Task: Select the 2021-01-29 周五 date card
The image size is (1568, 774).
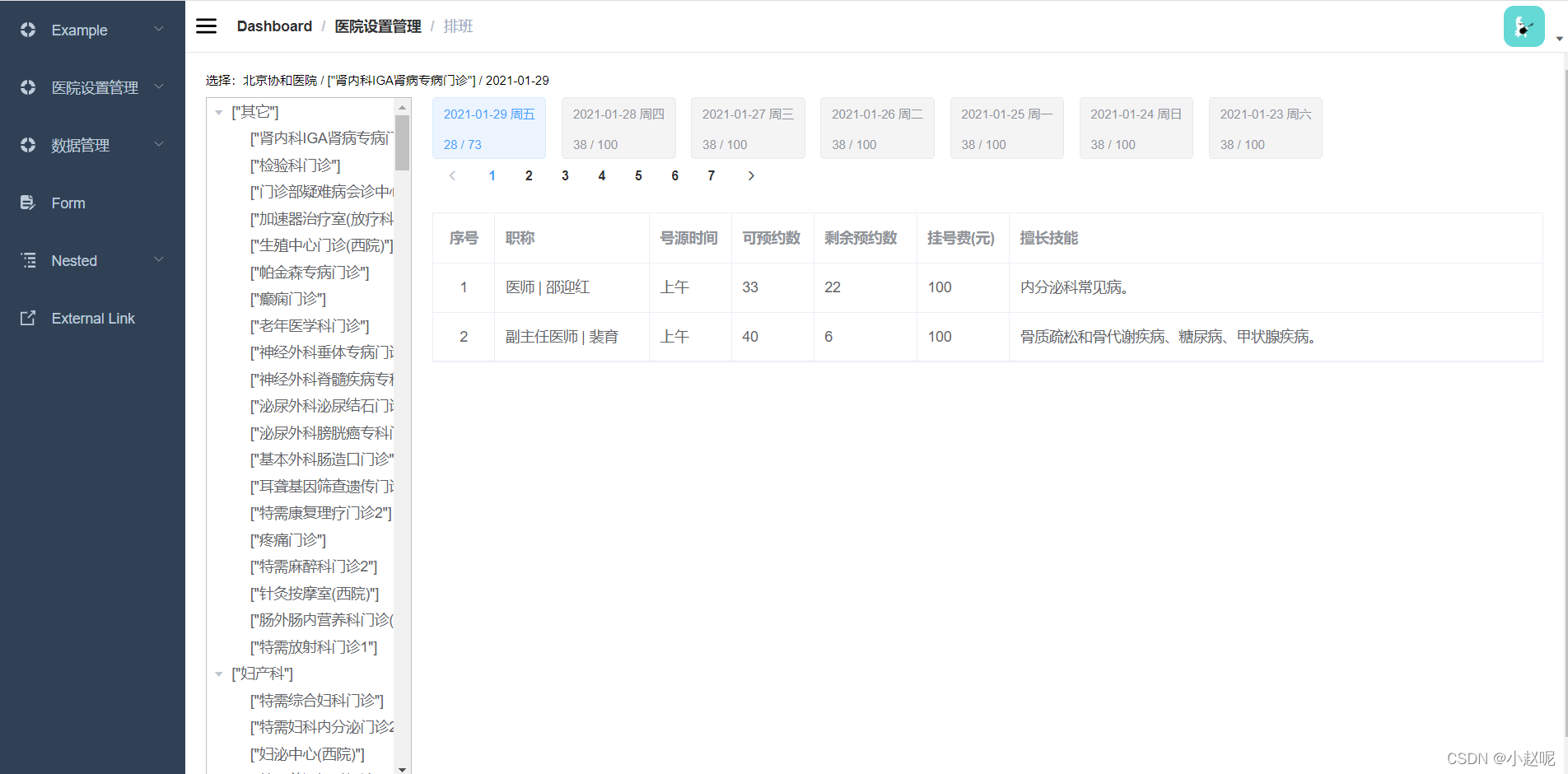Action: point(489,128)
